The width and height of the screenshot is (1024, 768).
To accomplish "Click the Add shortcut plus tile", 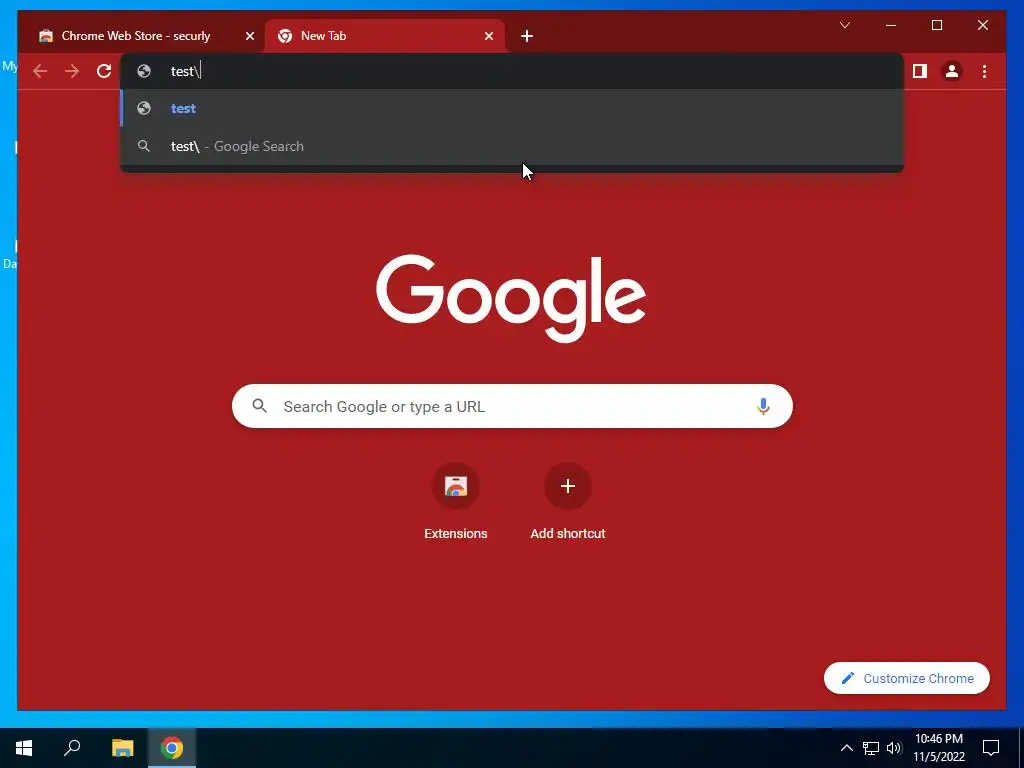I will (568, 487).
